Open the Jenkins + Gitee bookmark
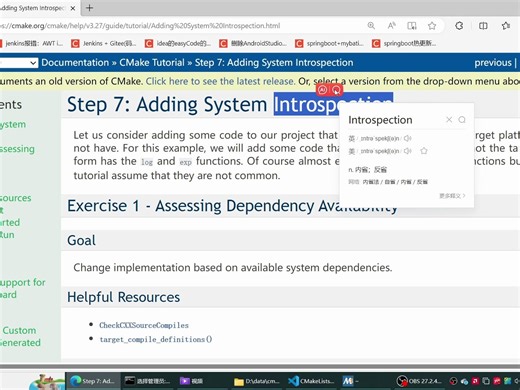This screenshot has height=390, width=520. (x=104, y=43)
